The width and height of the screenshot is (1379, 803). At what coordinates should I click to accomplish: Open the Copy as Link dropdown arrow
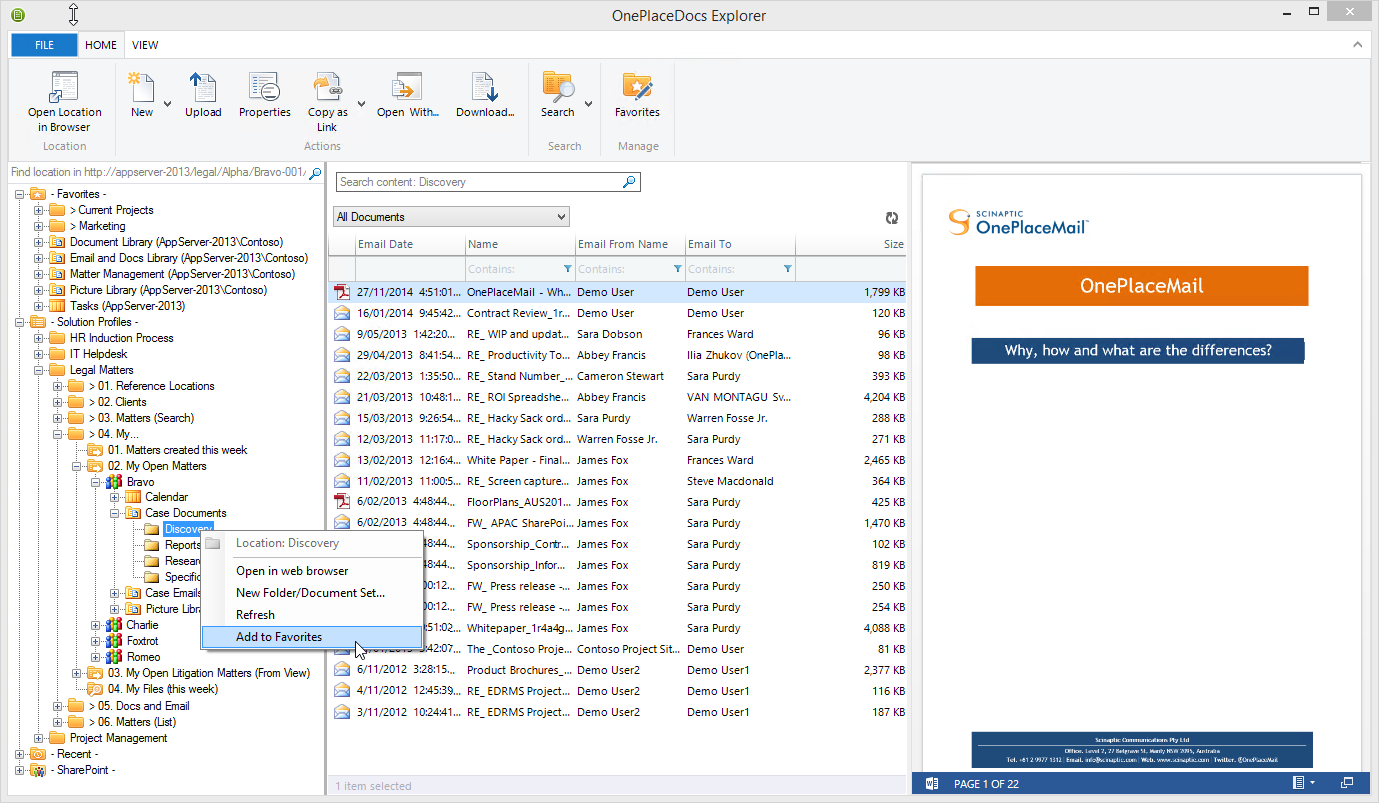click(x=360, y=103)
